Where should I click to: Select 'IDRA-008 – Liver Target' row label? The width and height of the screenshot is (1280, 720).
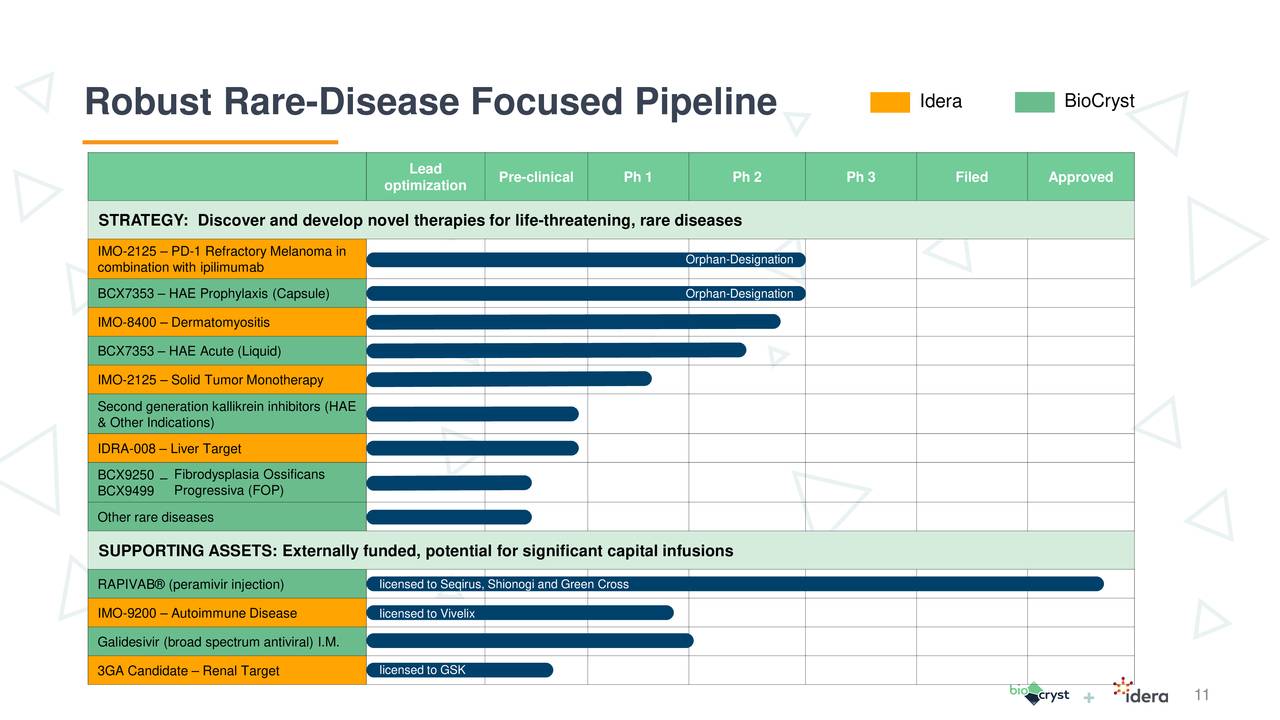tap(227, 448)
